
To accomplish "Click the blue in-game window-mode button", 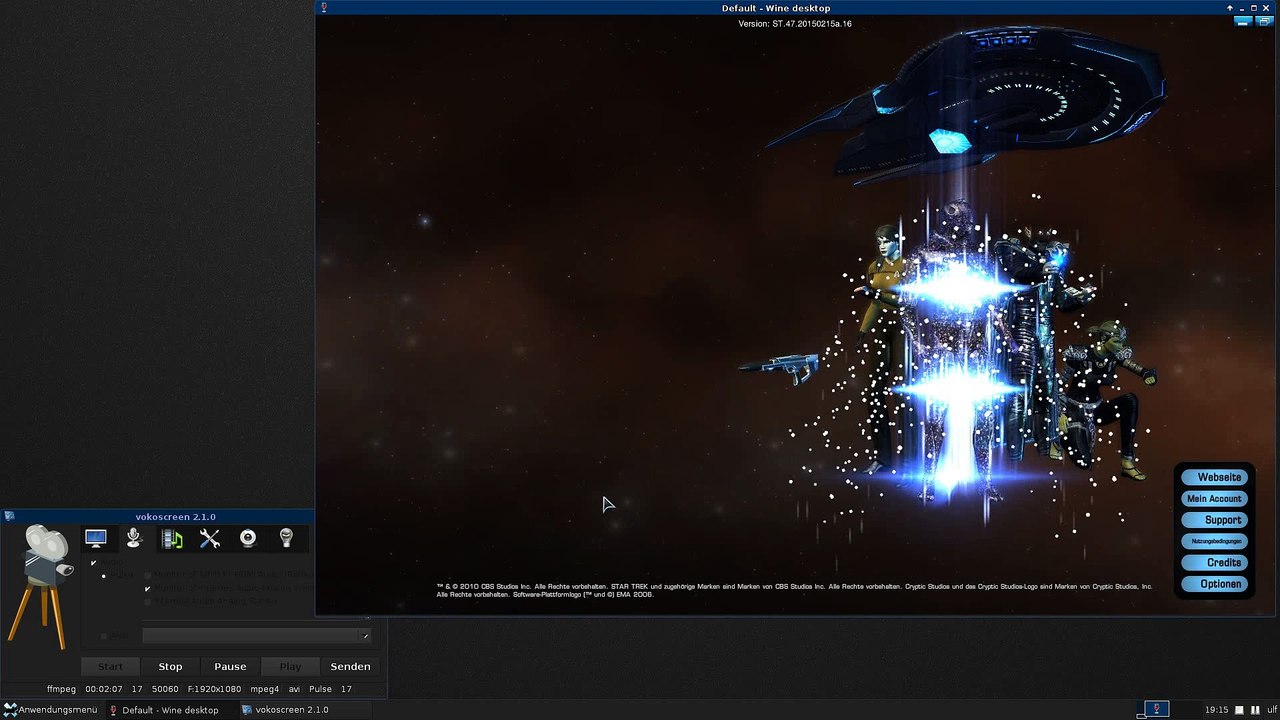I will coord(1264,20).
